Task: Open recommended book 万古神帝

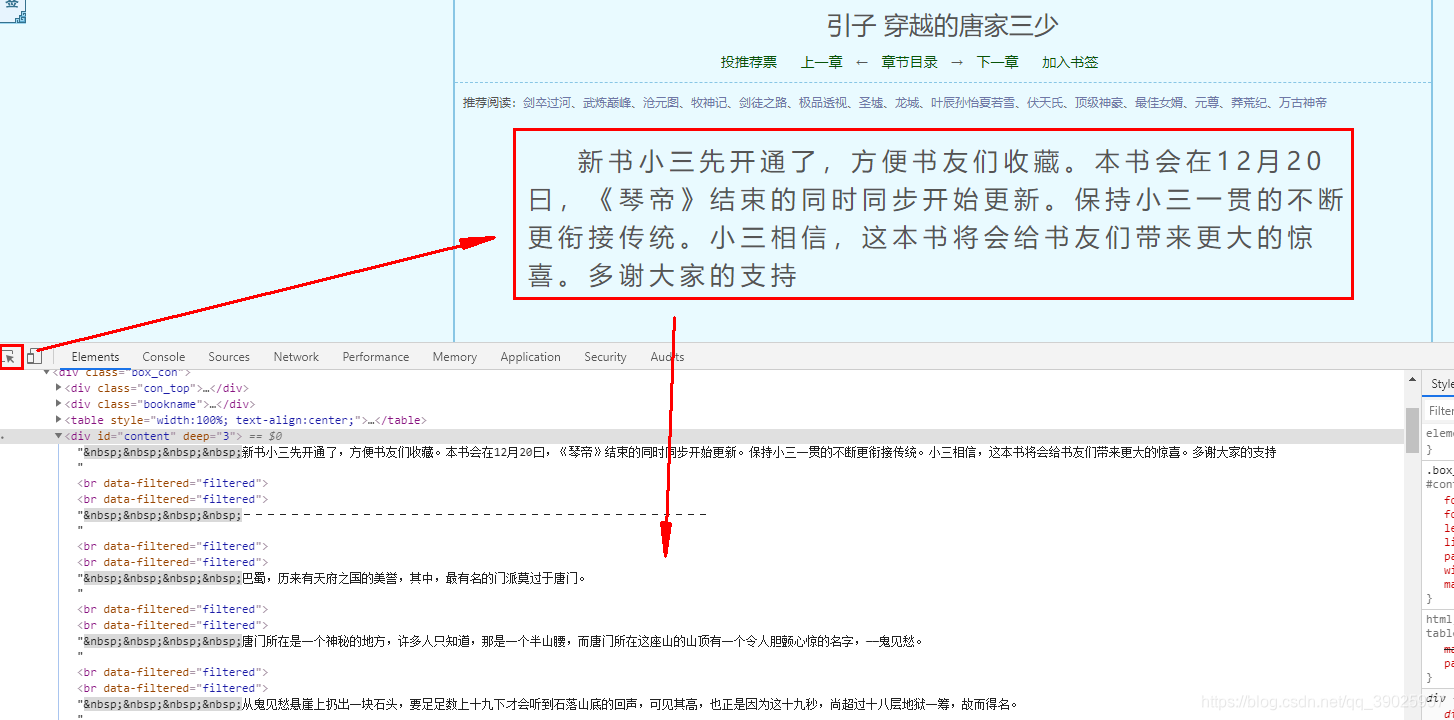Action: click(1303, 102)
